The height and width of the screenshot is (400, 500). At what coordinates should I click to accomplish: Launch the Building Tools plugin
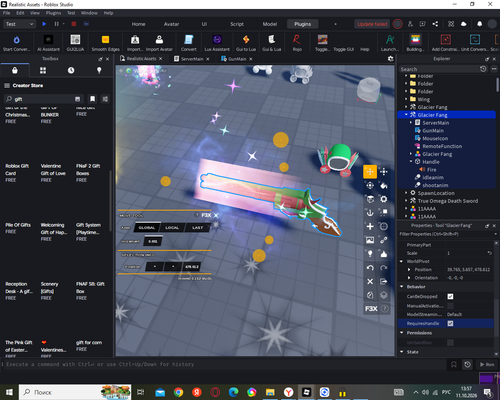coord(415,43)
